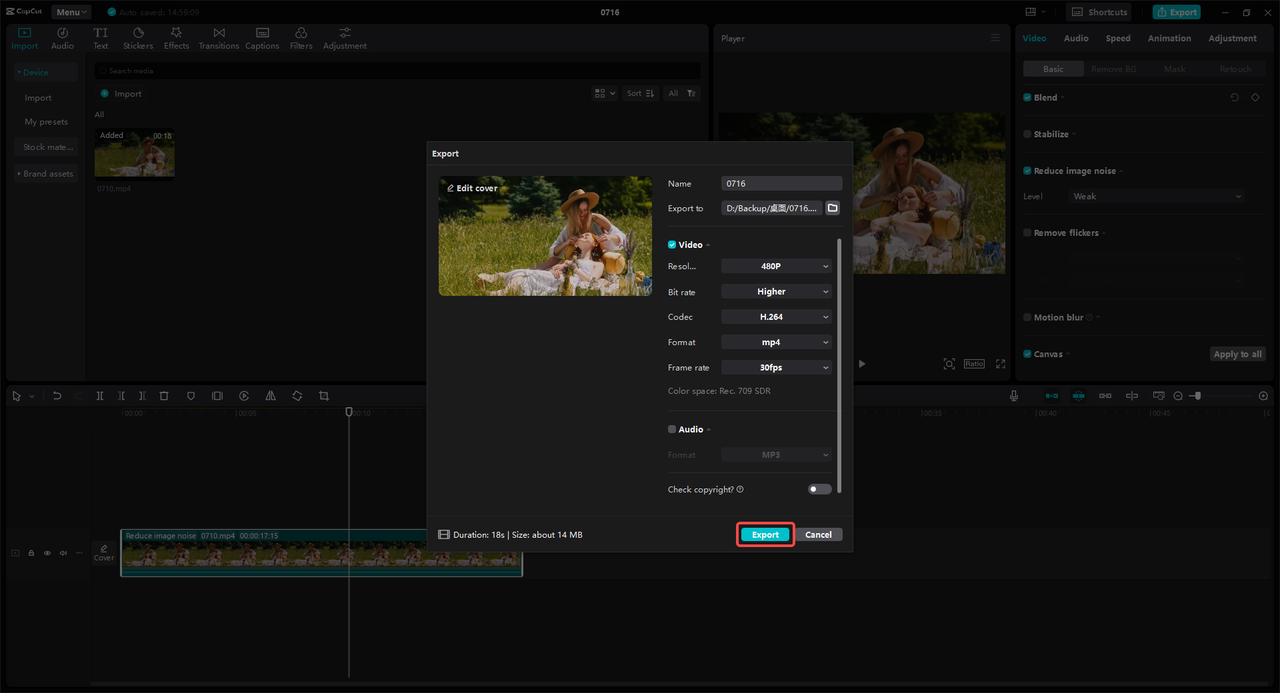Screen dimensions: 1280x693
Task: Click the Name input field showing 0716
Action: 781,184
